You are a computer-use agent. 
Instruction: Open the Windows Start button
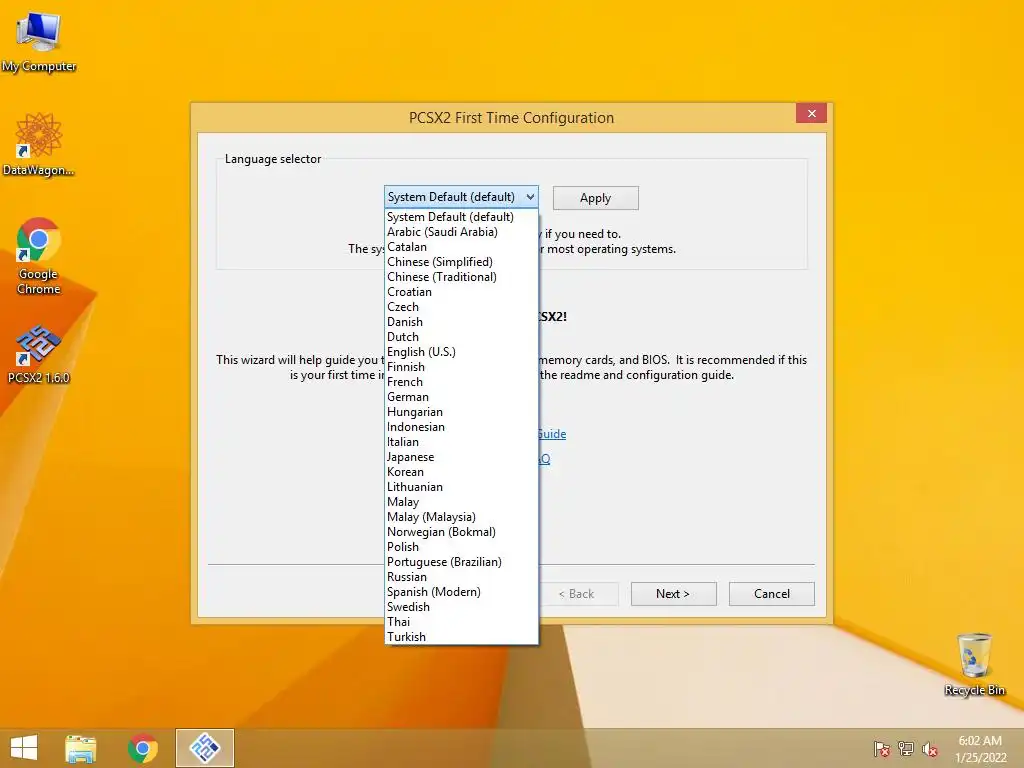pos(24,748)
